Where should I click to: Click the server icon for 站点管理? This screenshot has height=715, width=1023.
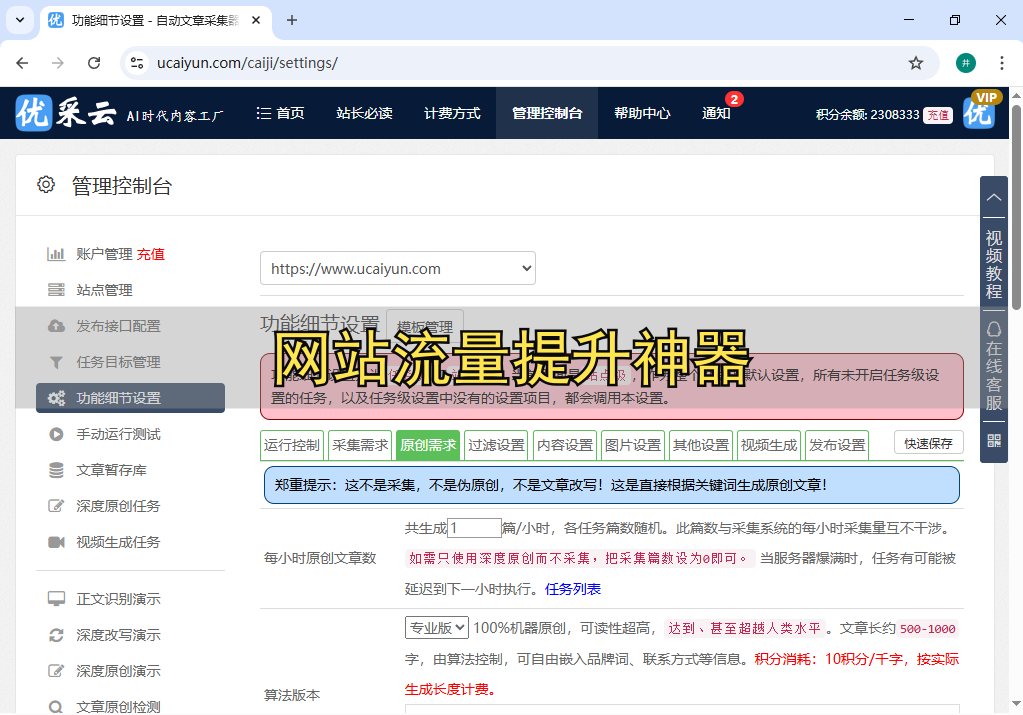56,290
